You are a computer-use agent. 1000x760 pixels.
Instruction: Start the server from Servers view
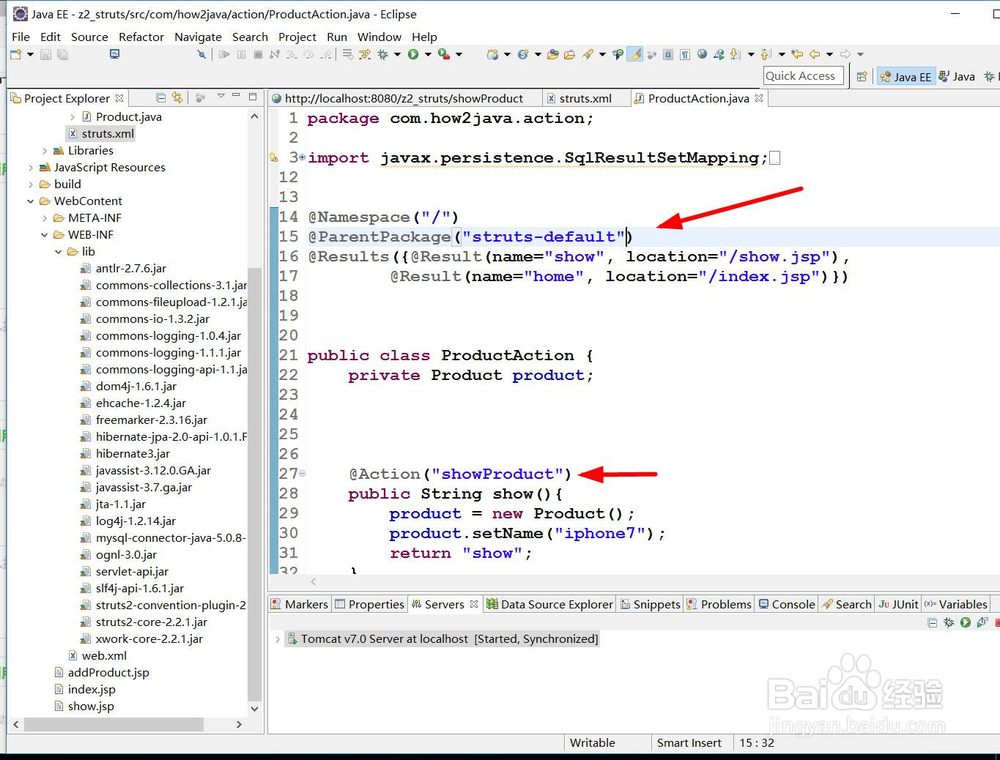point(965,622)
